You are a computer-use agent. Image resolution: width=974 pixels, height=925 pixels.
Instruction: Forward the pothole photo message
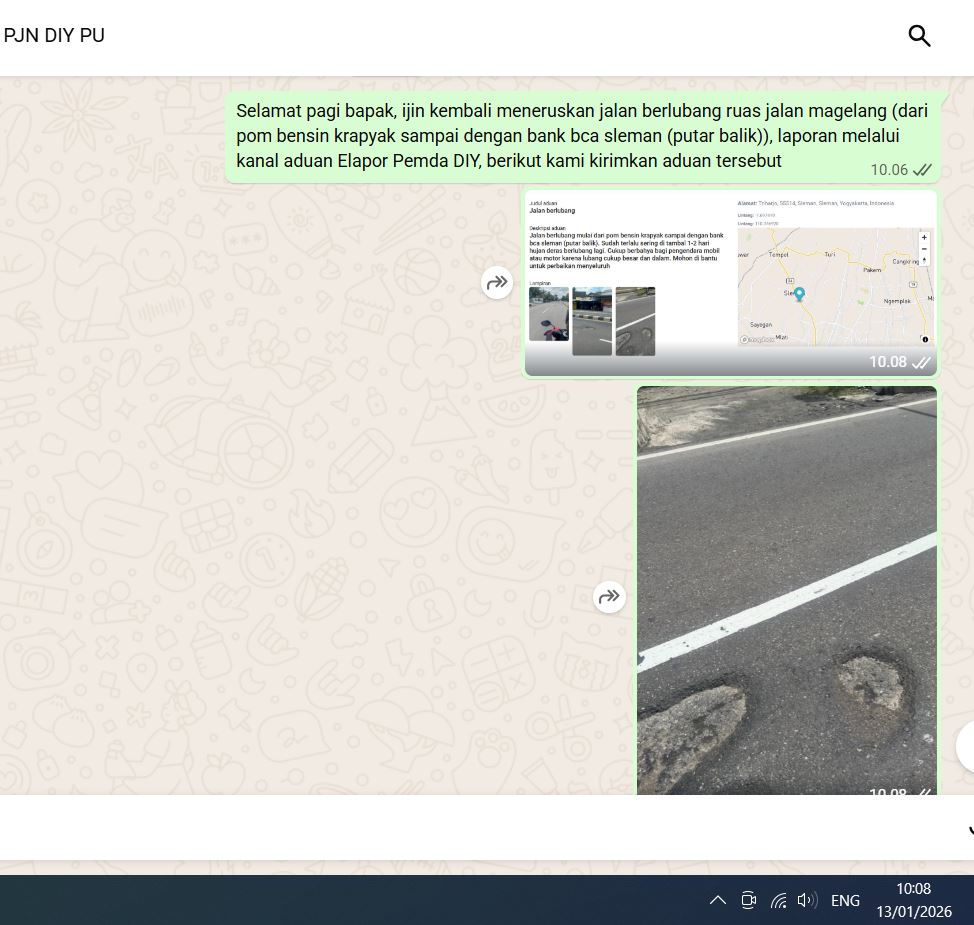point(609,597)
